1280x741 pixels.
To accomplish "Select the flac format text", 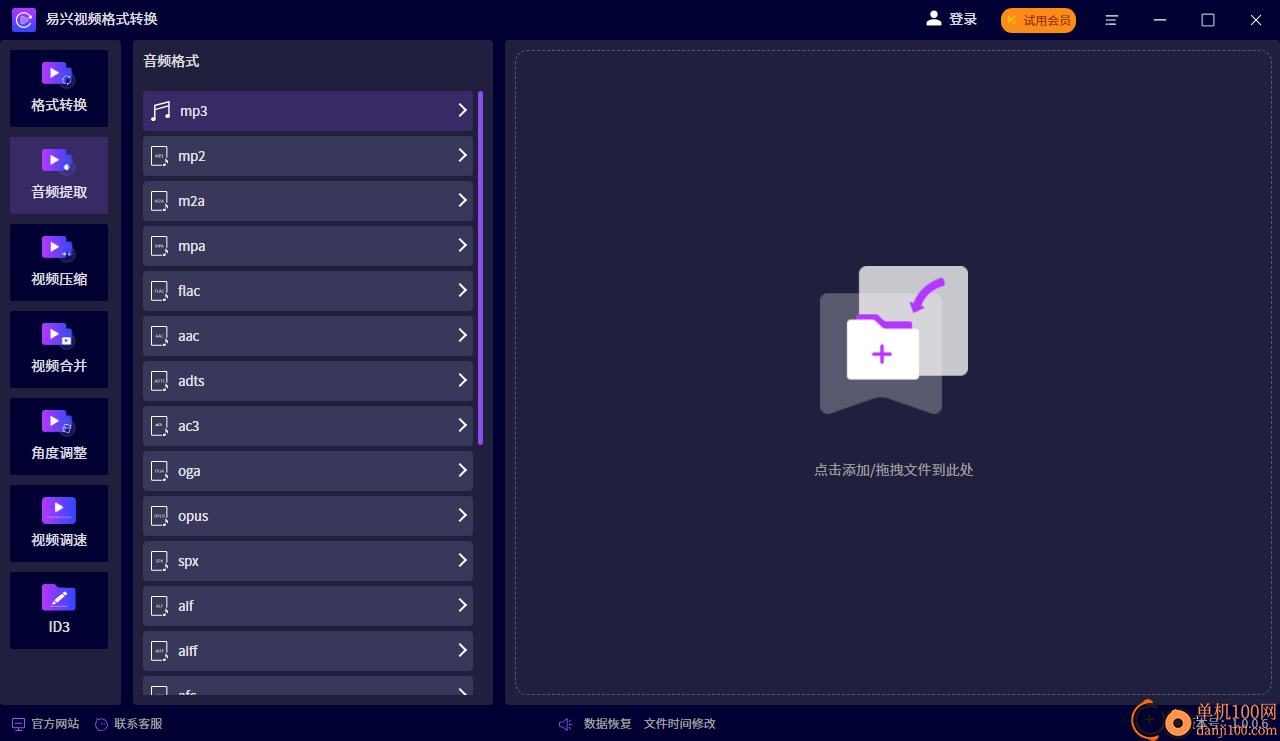I will (189, 291).
